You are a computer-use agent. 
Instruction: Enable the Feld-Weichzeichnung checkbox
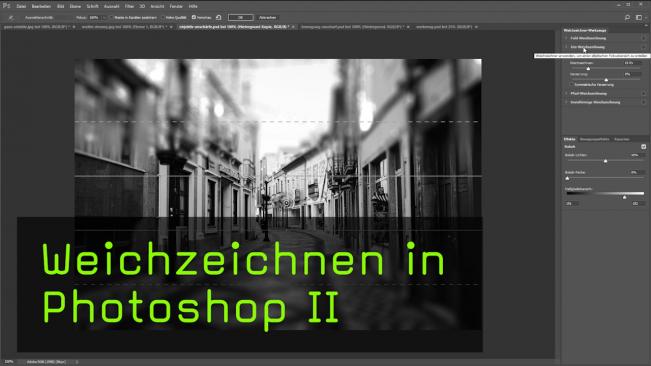tap(644, 38)
